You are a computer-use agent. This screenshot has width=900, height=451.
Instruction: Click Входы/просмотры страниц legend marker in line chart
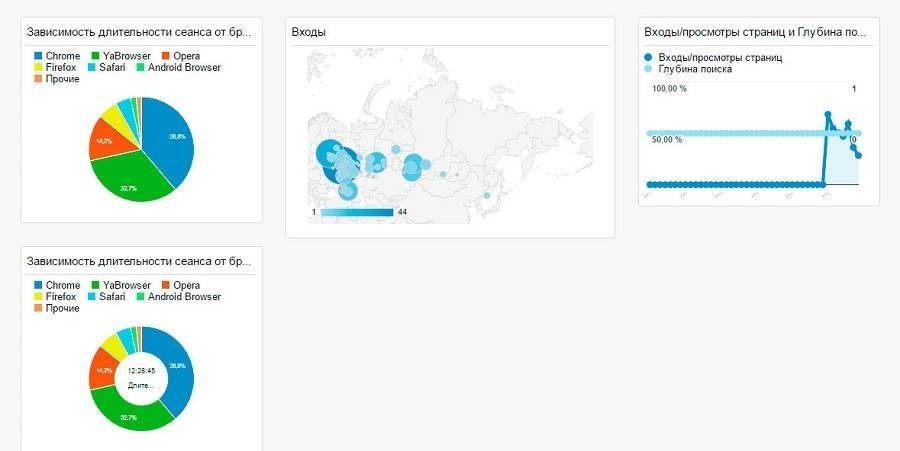648,58
